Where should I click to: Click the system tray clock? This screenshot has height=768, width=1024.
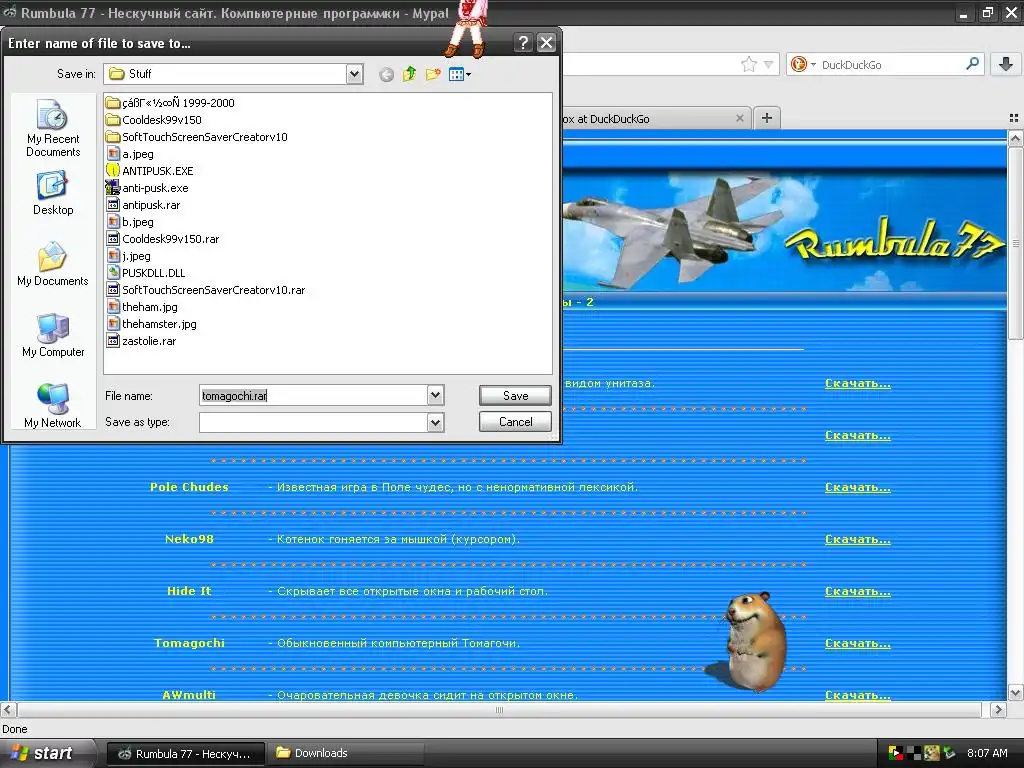987,753
